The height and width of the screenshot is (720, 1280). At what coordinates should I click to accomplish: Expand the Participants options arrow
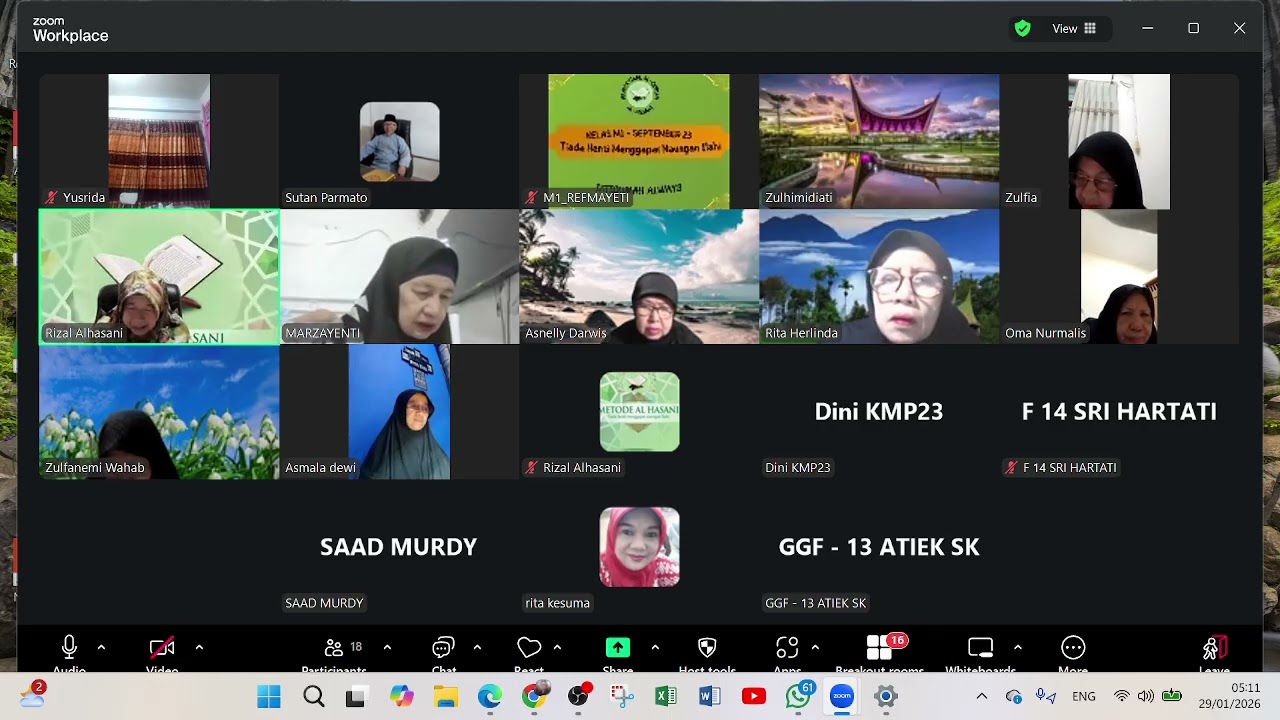(387, 648)
